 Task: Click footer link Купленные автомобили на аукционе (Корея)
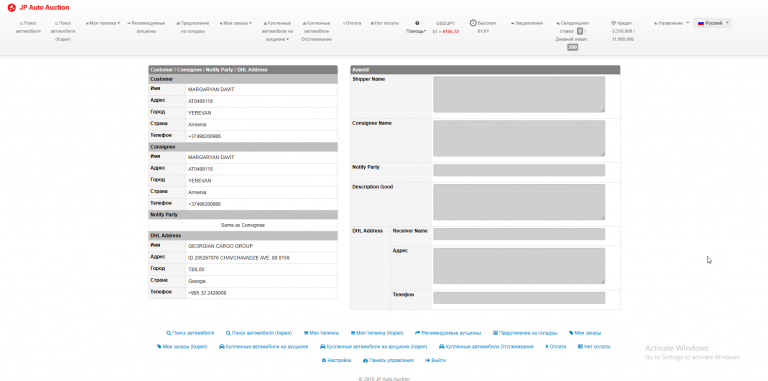[x=374, y=347]
